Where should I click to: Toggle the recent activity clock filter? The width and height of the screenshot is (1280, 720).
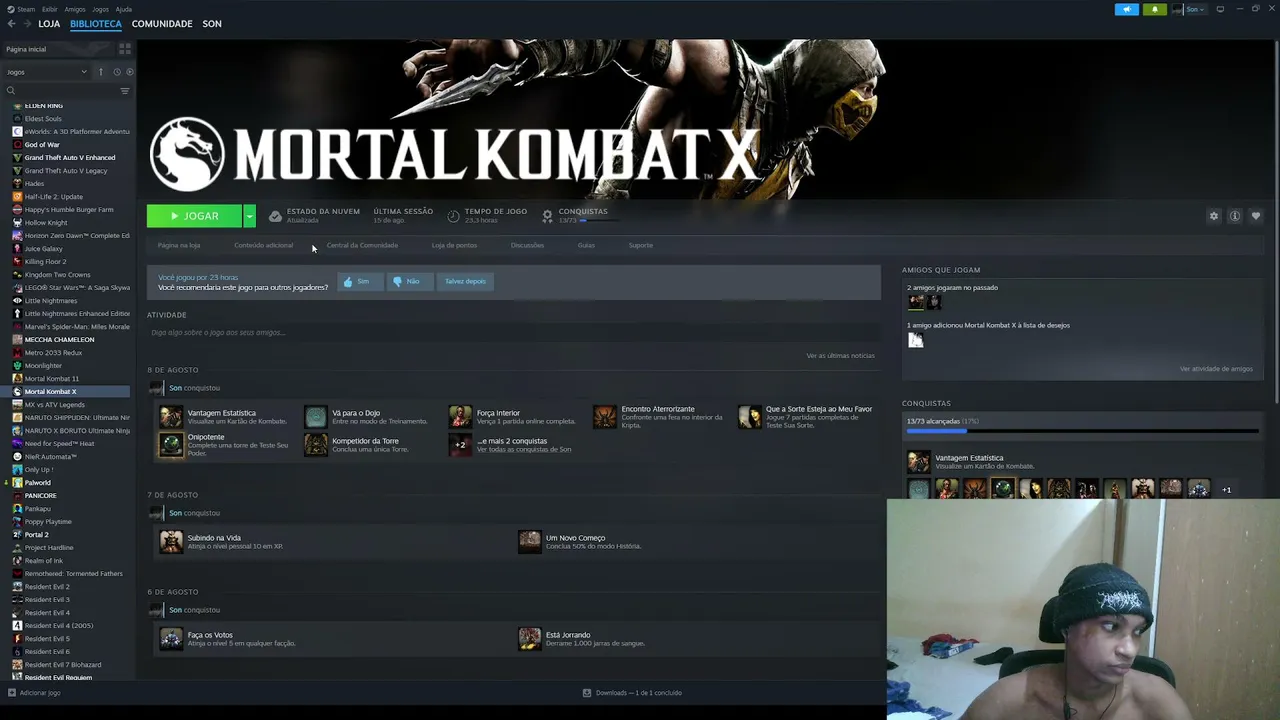(117, 72)
